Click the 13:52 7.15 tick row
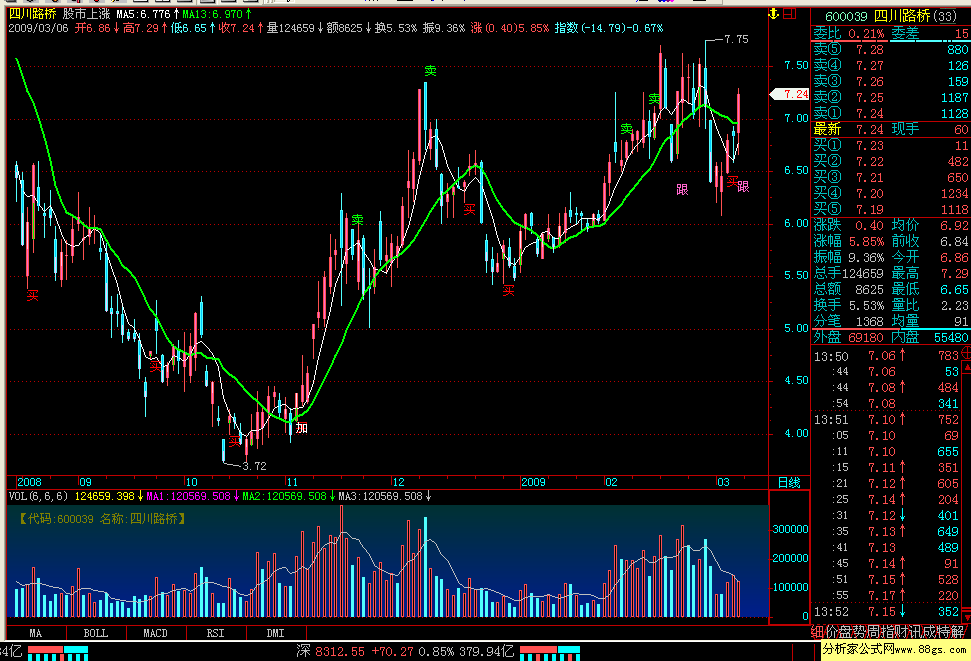This screenshot has height=661, width=971. coord(887,612)
